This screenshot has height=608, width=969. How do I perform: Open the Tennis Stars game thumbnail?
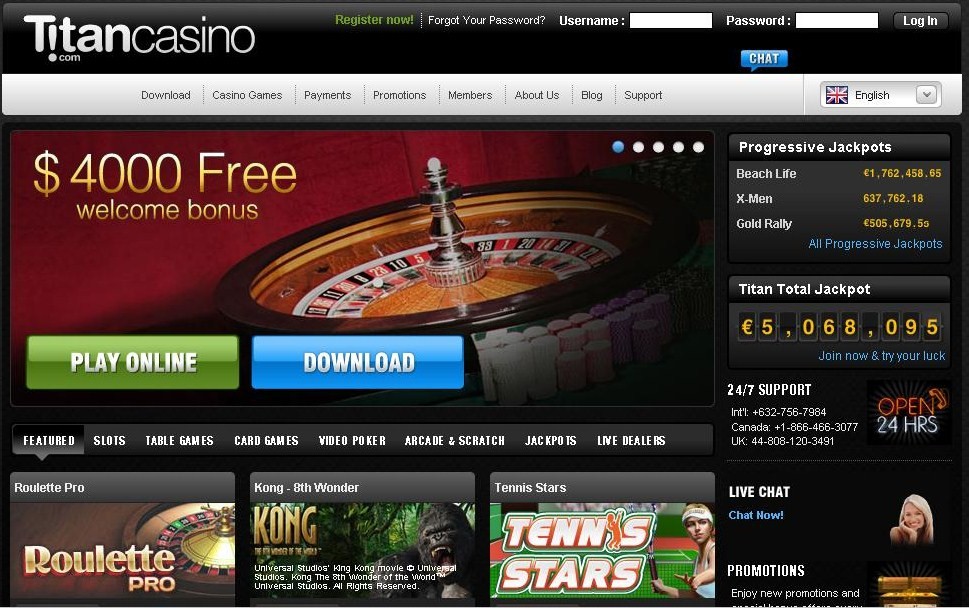point(602,550)
